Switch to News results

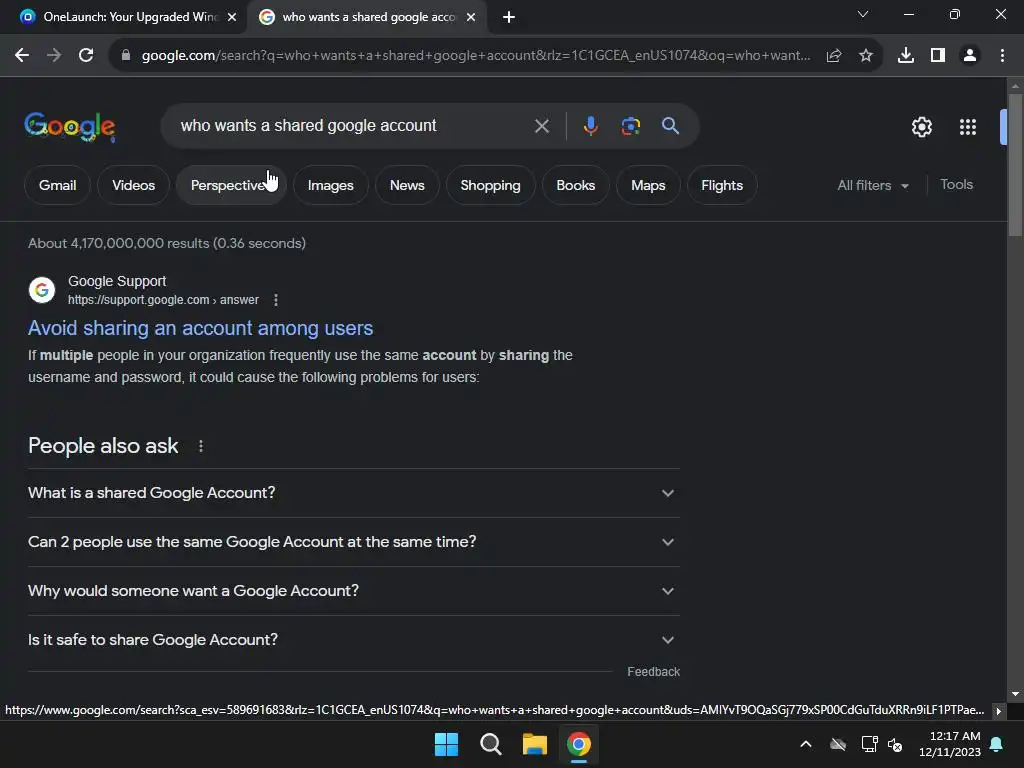(407, 185)
